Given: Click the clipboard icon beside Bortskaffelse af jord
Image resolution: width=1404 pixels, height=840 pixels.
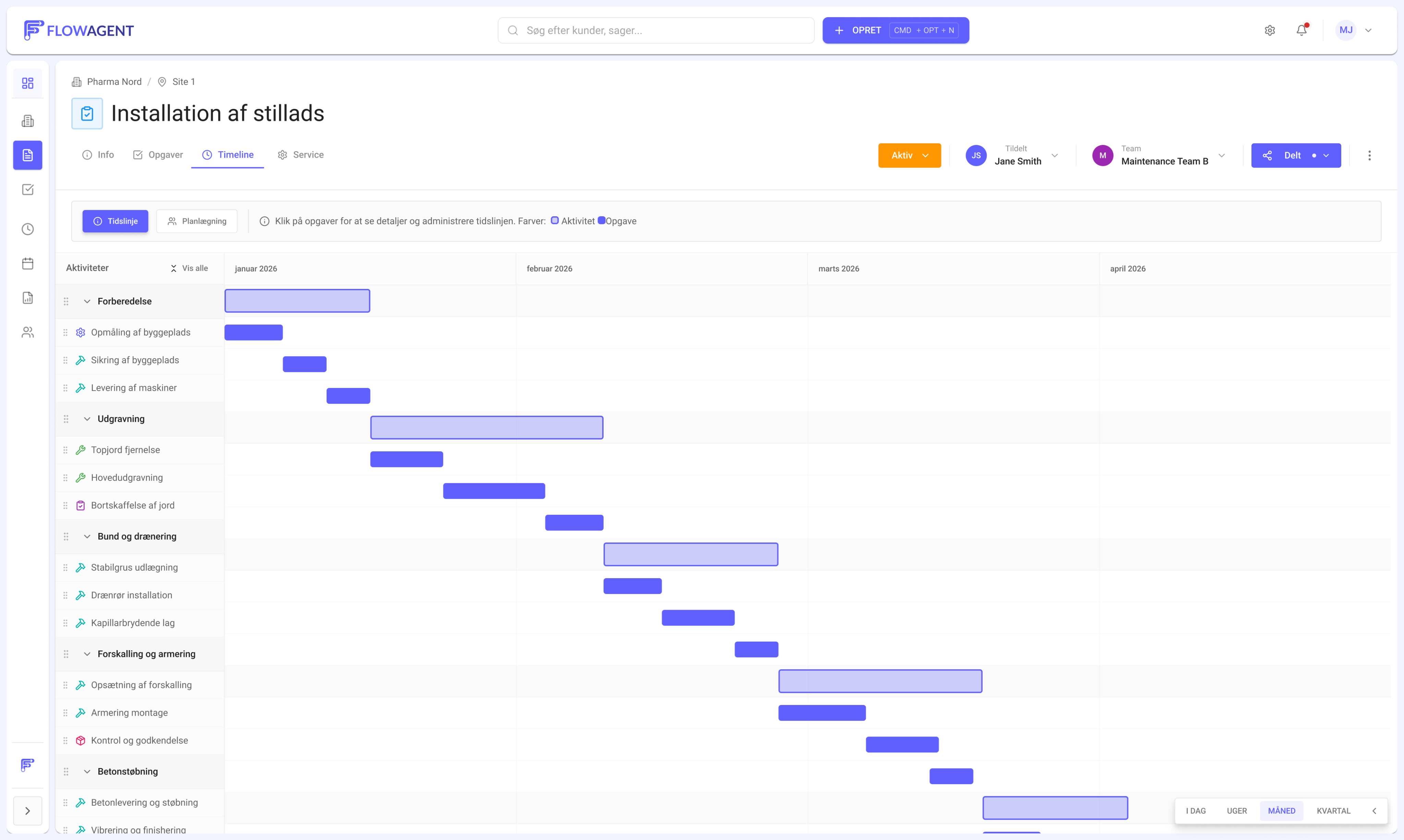Looking at the screenshot, I should click(x=80, y=505).
